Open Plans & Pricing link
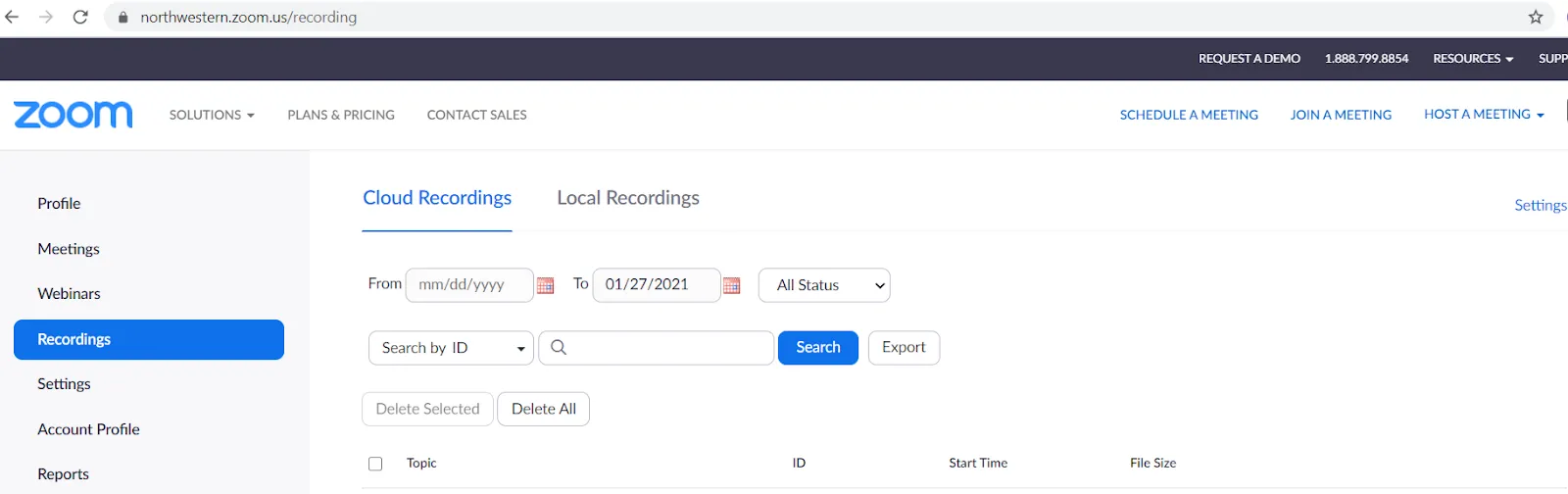 tap(341, 115)
